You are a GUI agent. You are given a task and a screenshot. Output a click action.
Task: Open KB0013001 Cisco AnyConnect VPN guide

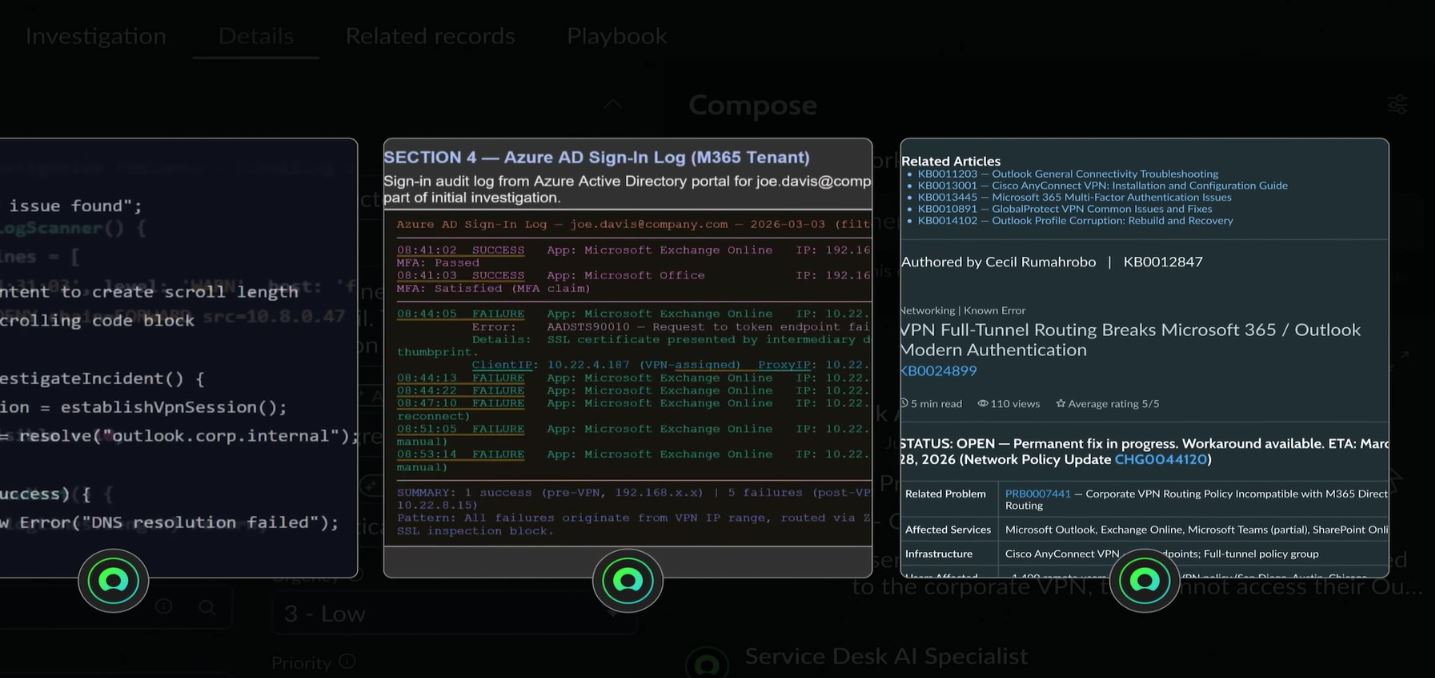(x=1102, y=186)
